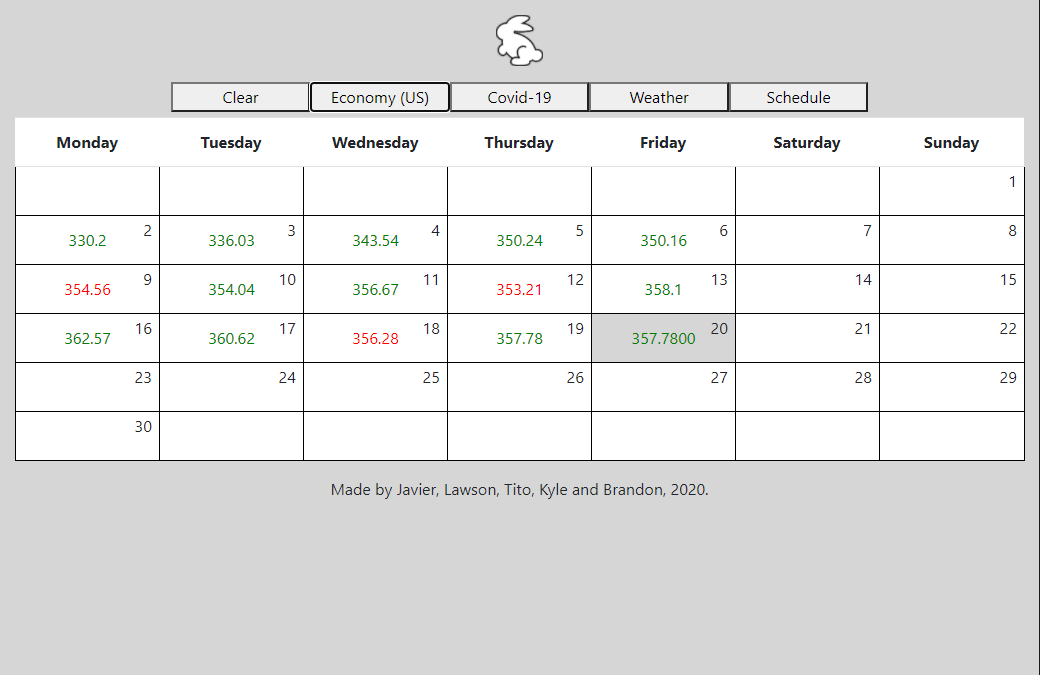Click the white rabbit logo icon

pos(519,41)
